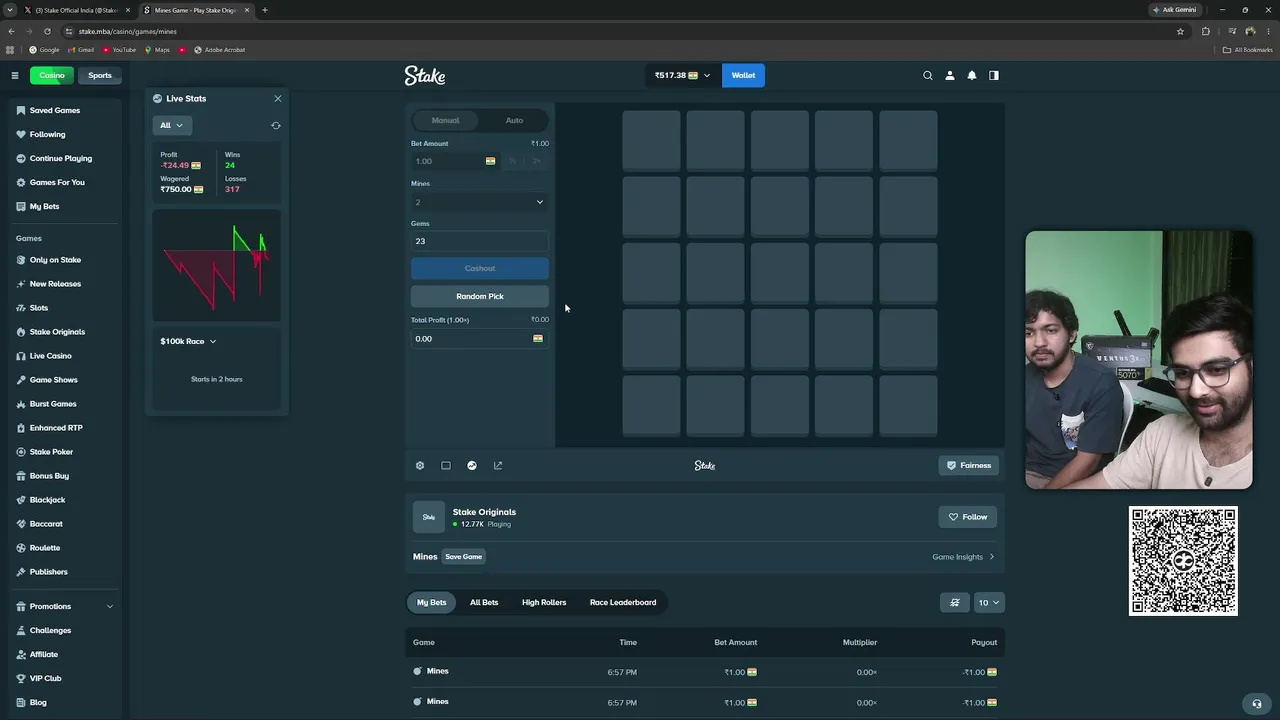Image resolution: width=1280 pixels, height=720 pixels.
Task: Browse Slots in the sidebar
Action: coord(39,308)
